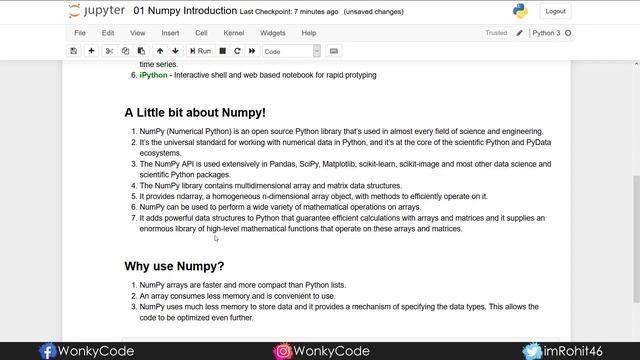Click line 'The NumPy library contains multidimensional array'
This screenshot has height=360, width=640.
click(x=271, y=186)
